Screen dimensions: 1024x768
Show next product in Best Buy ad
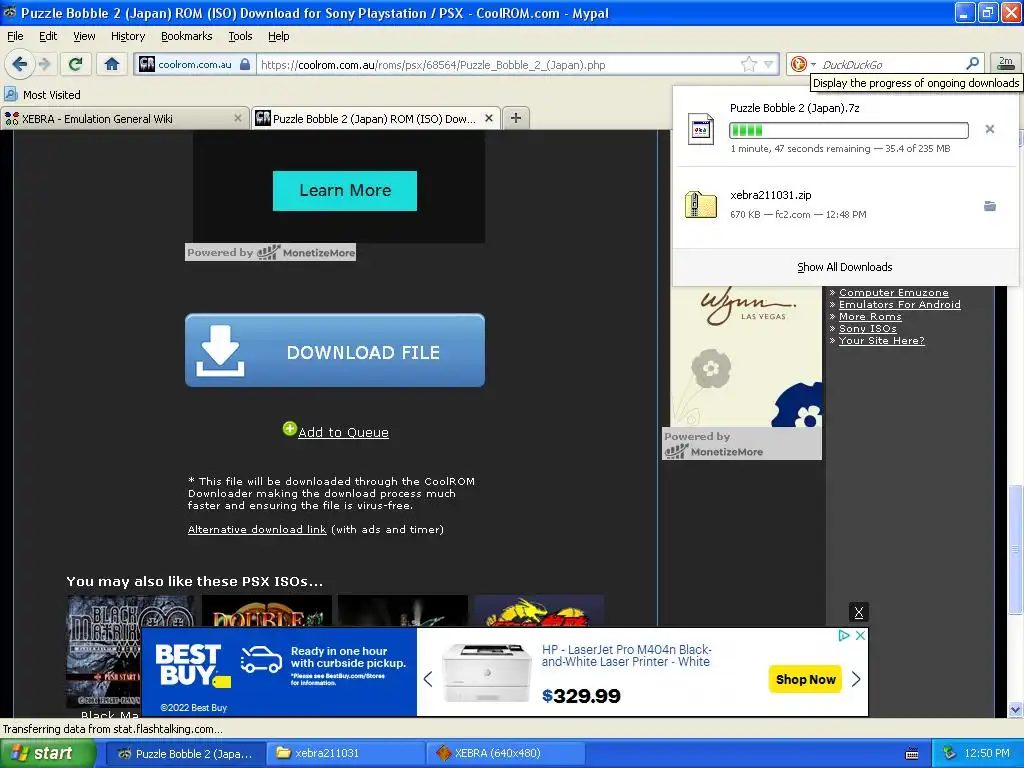(x=856, y=679)
